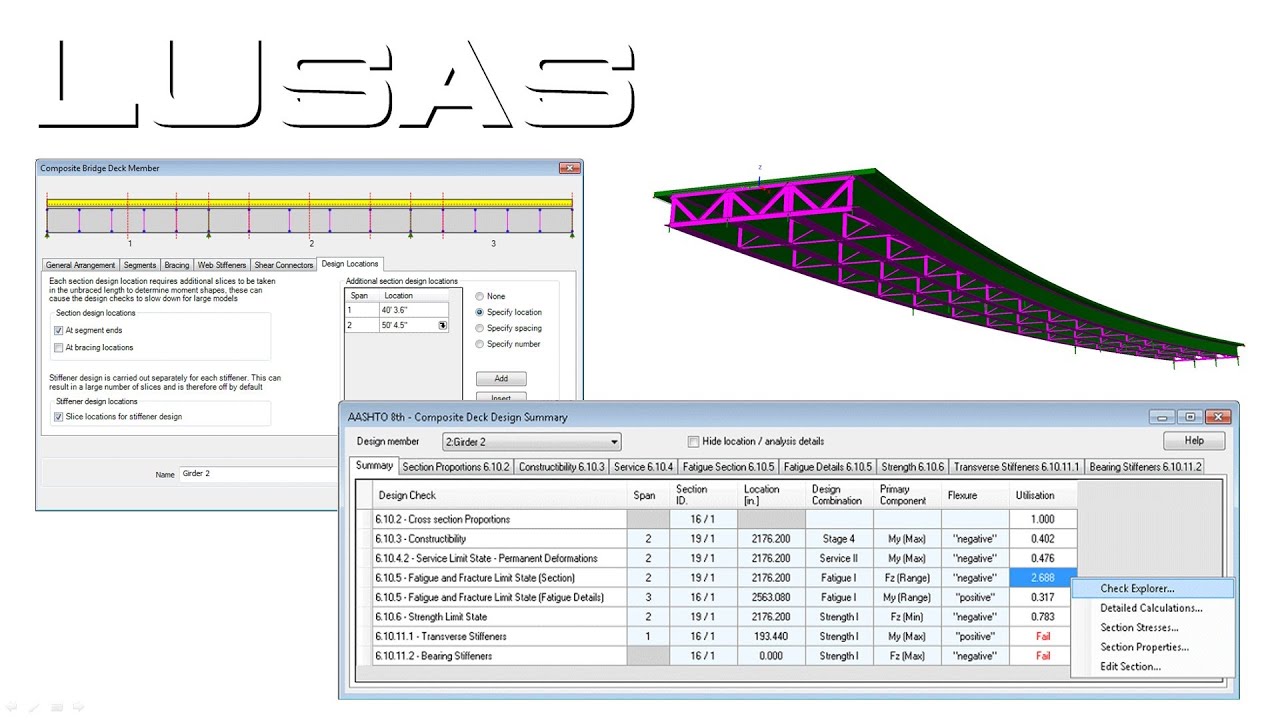Click the Name field containing Girder 2
The image size is (1280, 720).
coord(260,474)
